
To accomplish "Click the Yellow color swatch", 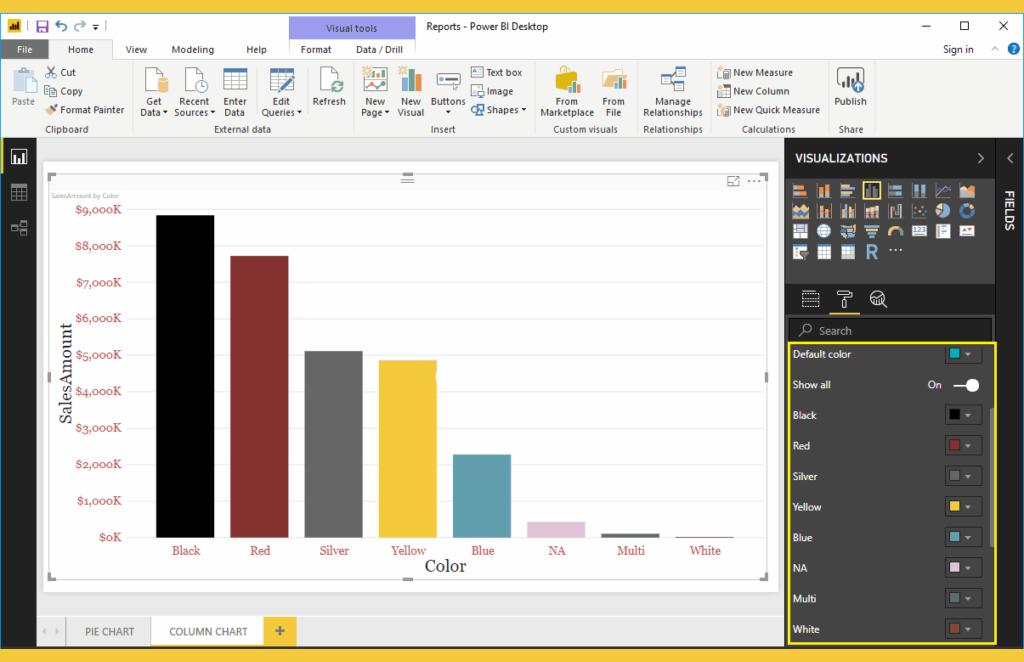I will (954, 507).
